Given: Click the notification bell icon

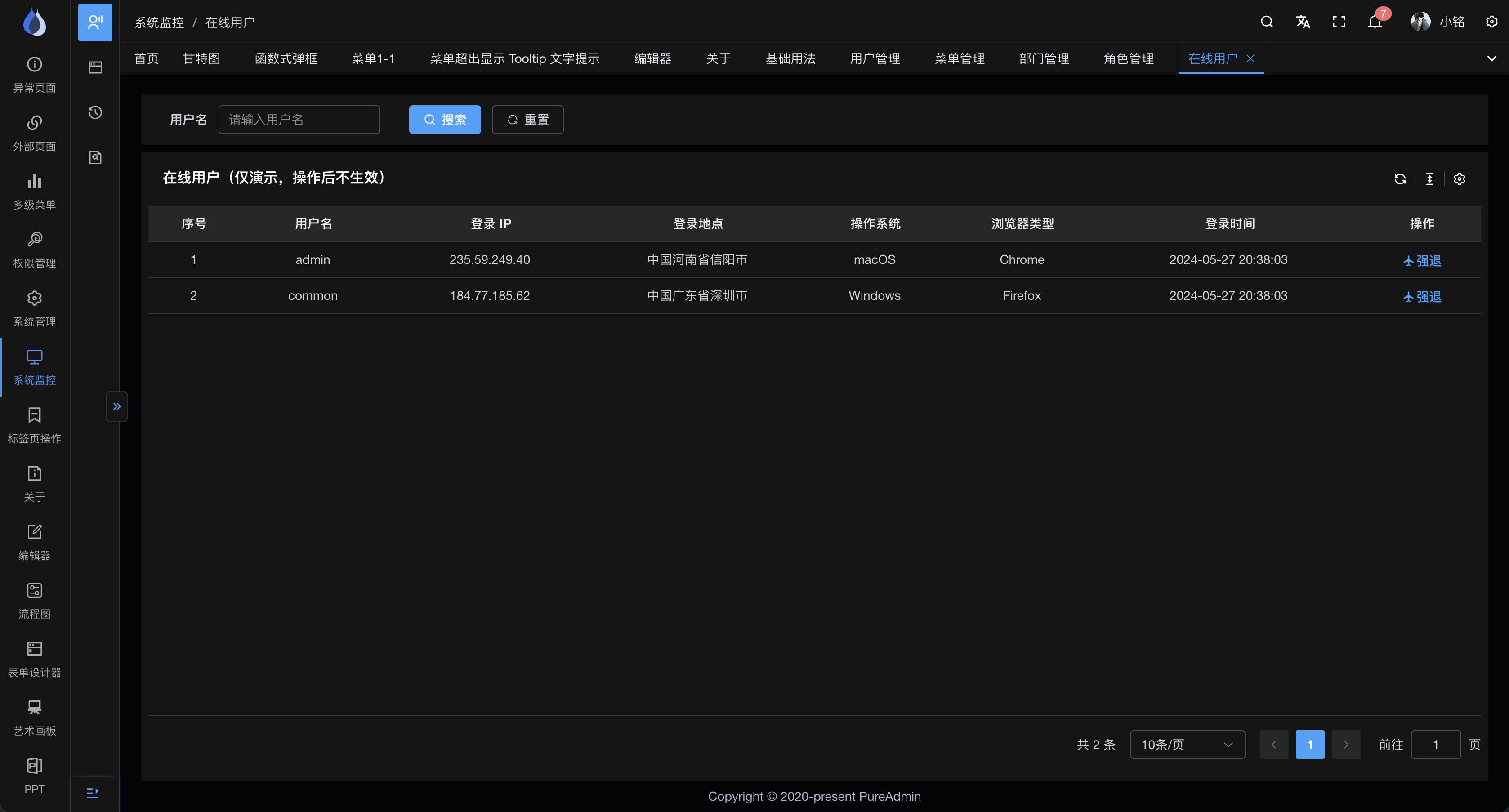Looking at the screenshot, I should (1374, 22).
